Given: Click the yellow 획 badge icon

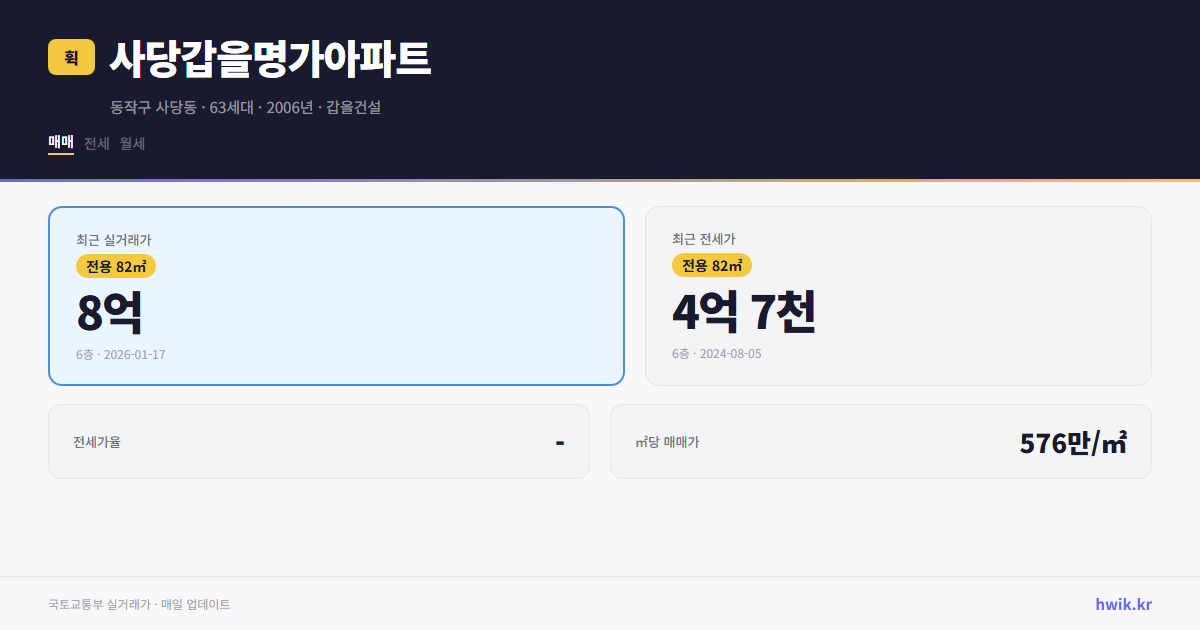Looking at the screenshot, I should 68,57.
